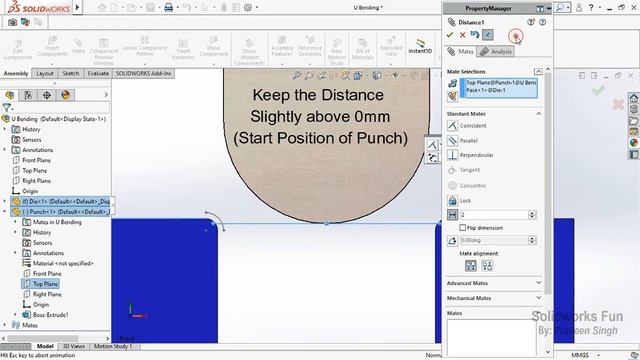Click the distance value spinner arrows

pos(532,215)
